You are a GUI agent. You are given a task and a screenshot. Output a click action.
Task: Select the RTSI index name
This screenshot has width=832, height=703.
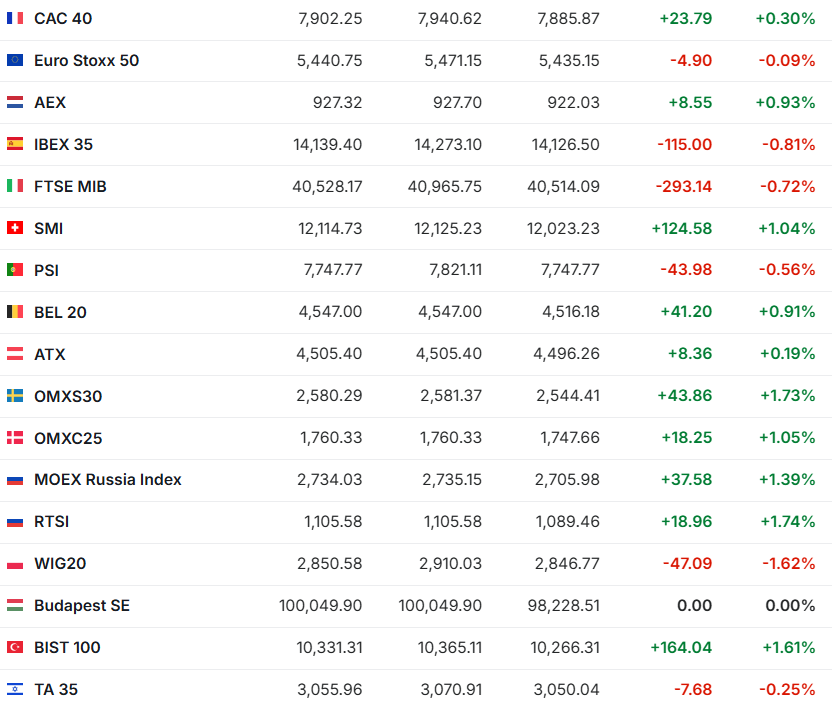point(52,521)
